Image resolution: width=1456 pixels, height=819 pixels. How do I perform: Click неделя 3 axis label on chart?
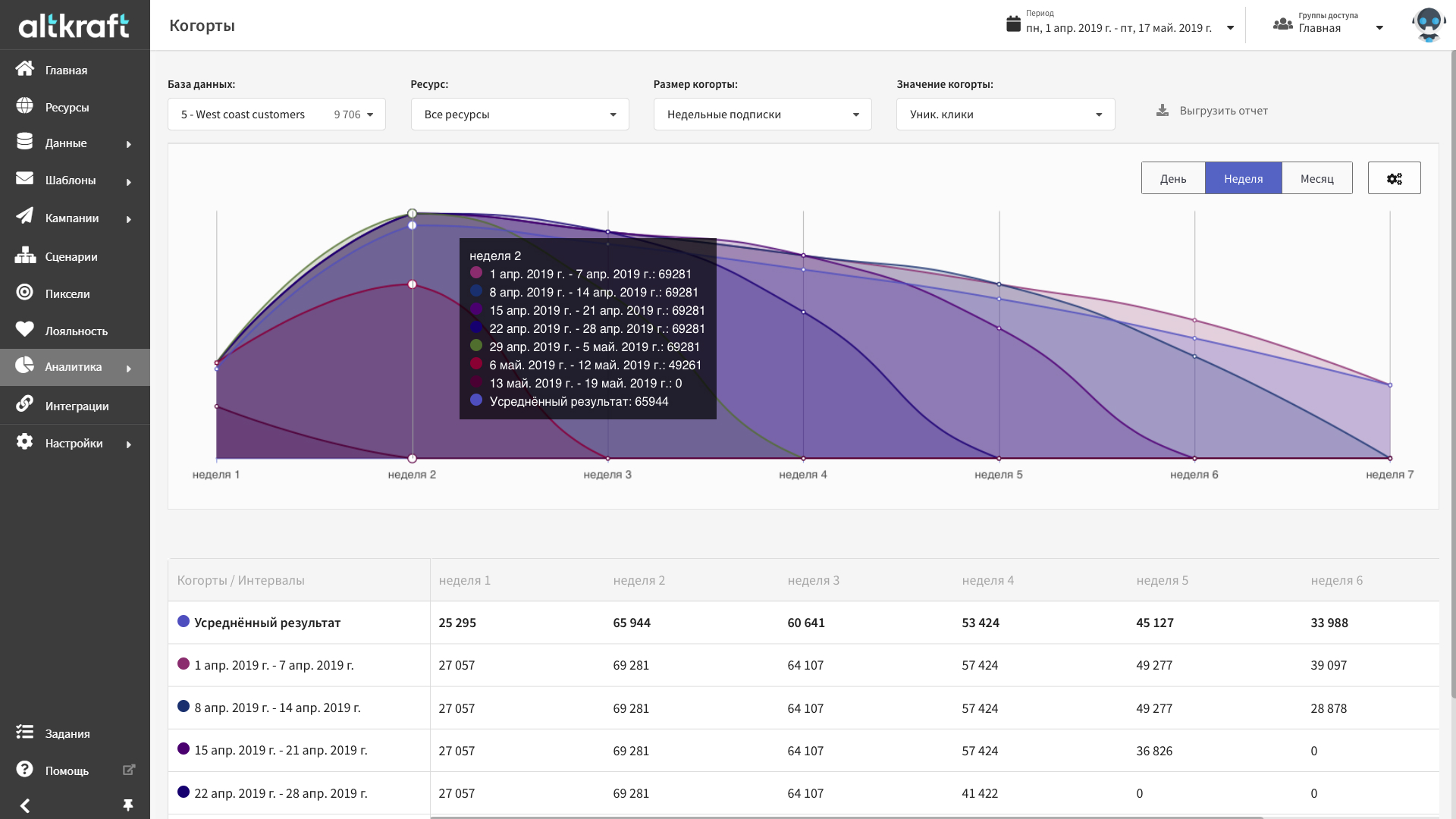[x=607, y=475]
